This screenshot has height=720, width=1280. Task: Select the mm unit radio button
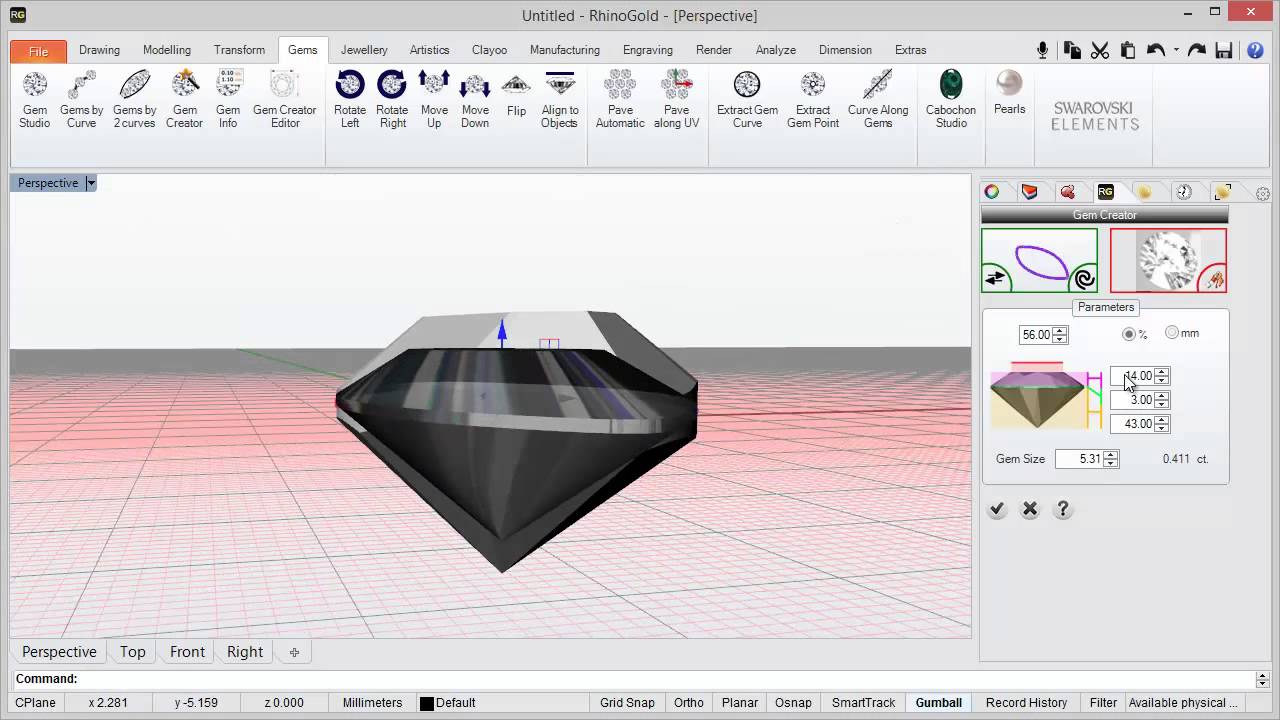[1172, 333]
